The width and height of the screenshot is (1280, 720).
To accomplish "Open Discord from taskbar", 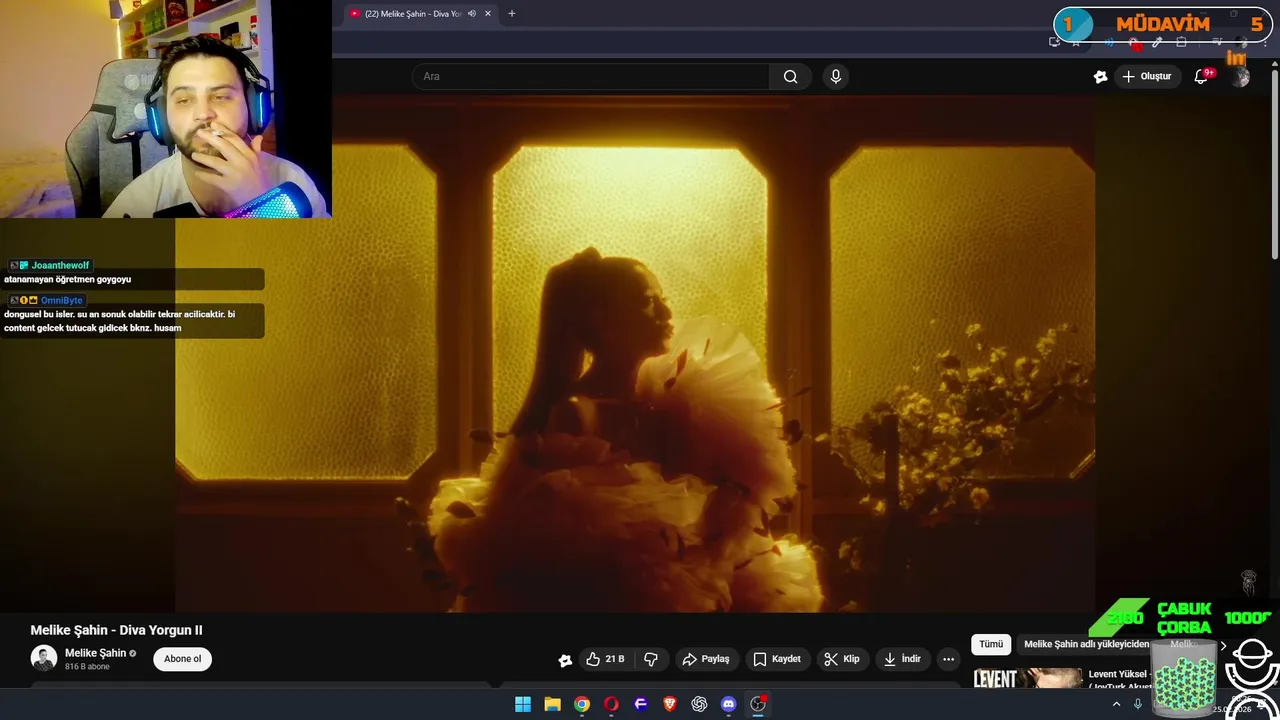I will 729,704.
